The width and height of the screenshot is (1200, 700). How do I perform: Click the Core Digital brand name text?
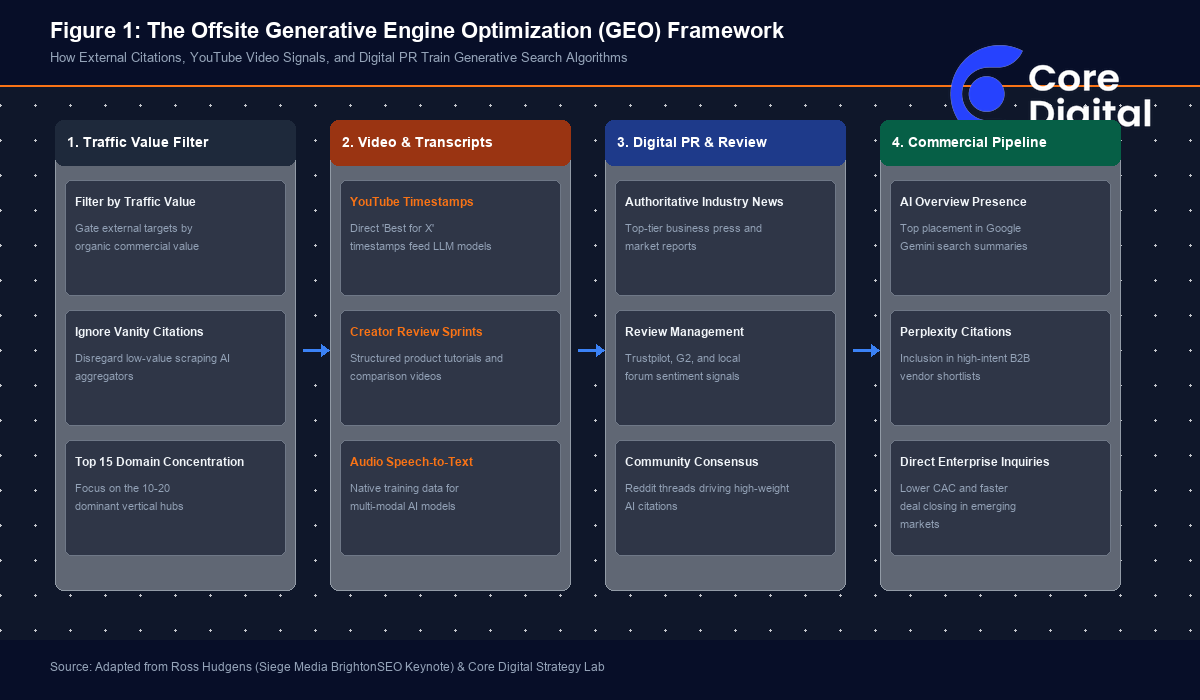click(x=1089, y=96)
